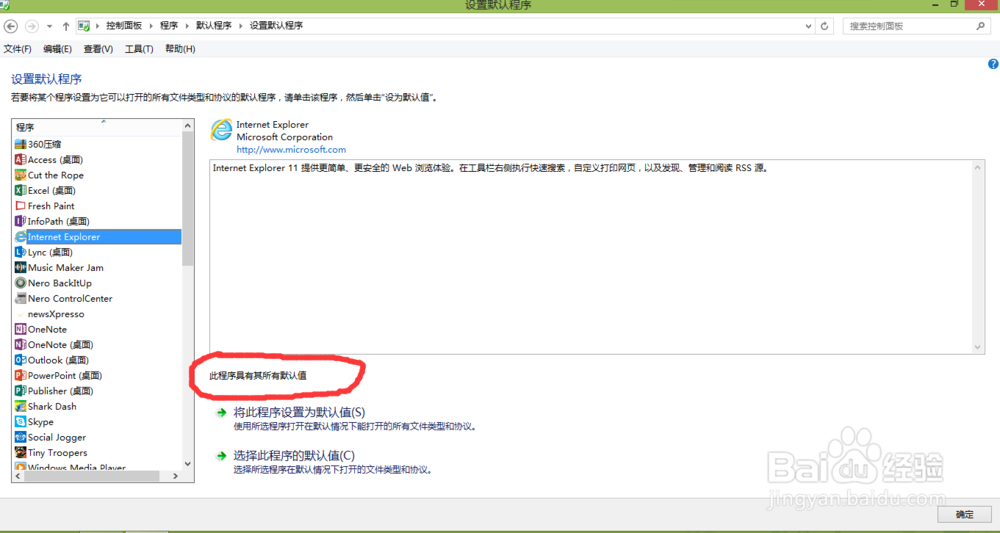Image resolution: width=1000 pixels, height=533 pixels.
Task: Expand the 默认程序 breadcrumb arrow
Action: click(241, 26)
